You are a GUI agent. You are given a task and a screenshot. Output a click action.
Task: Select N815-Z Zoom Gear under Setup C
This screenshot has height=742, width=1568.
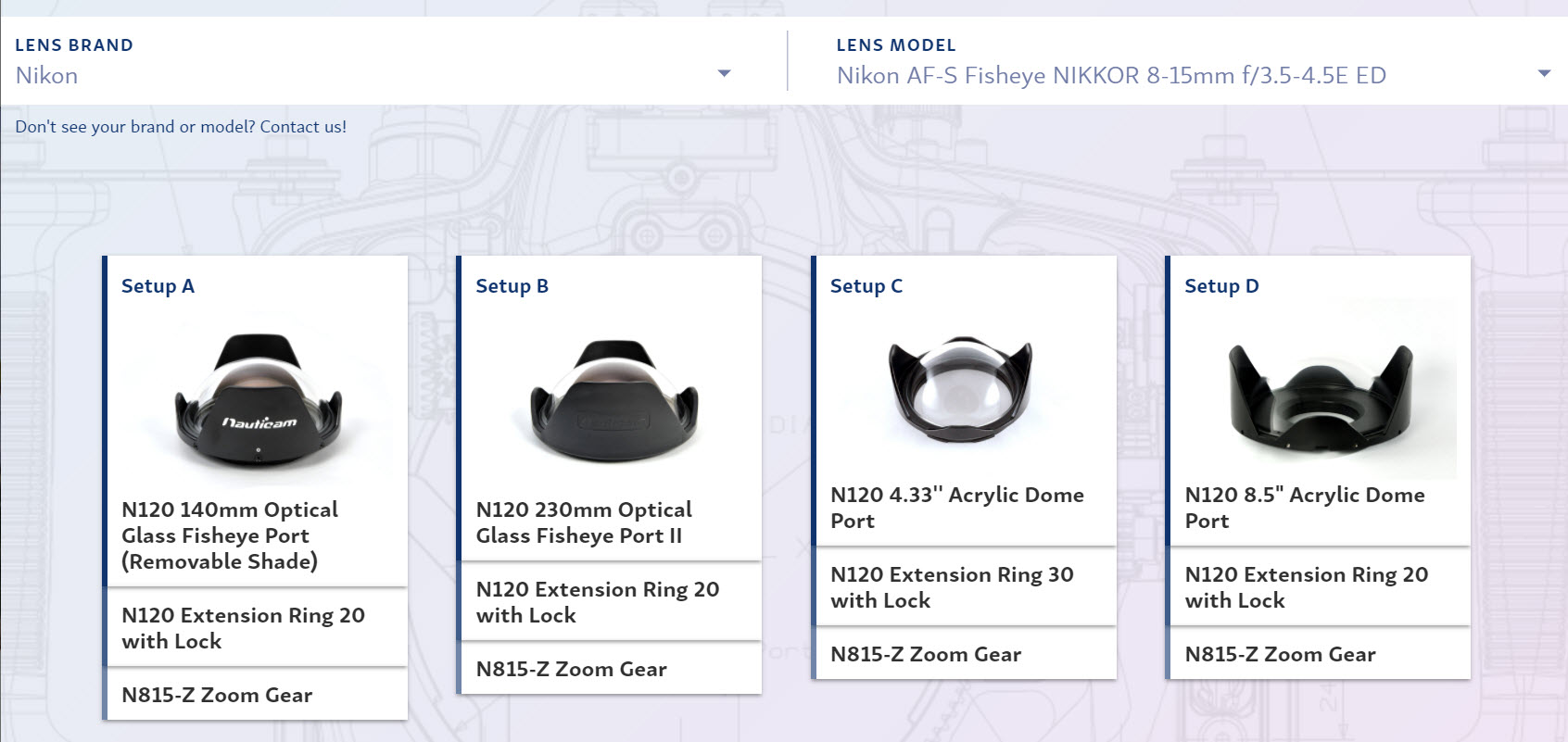926,654
